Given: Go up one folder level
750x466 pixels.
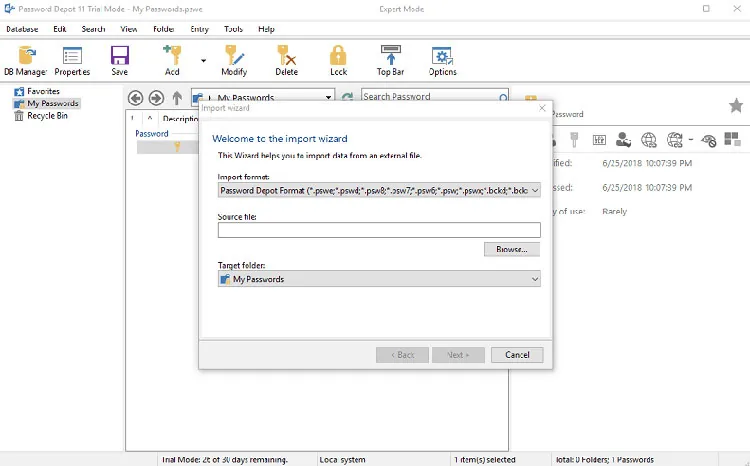Looking at the screenshot, I should coord(177,98).
